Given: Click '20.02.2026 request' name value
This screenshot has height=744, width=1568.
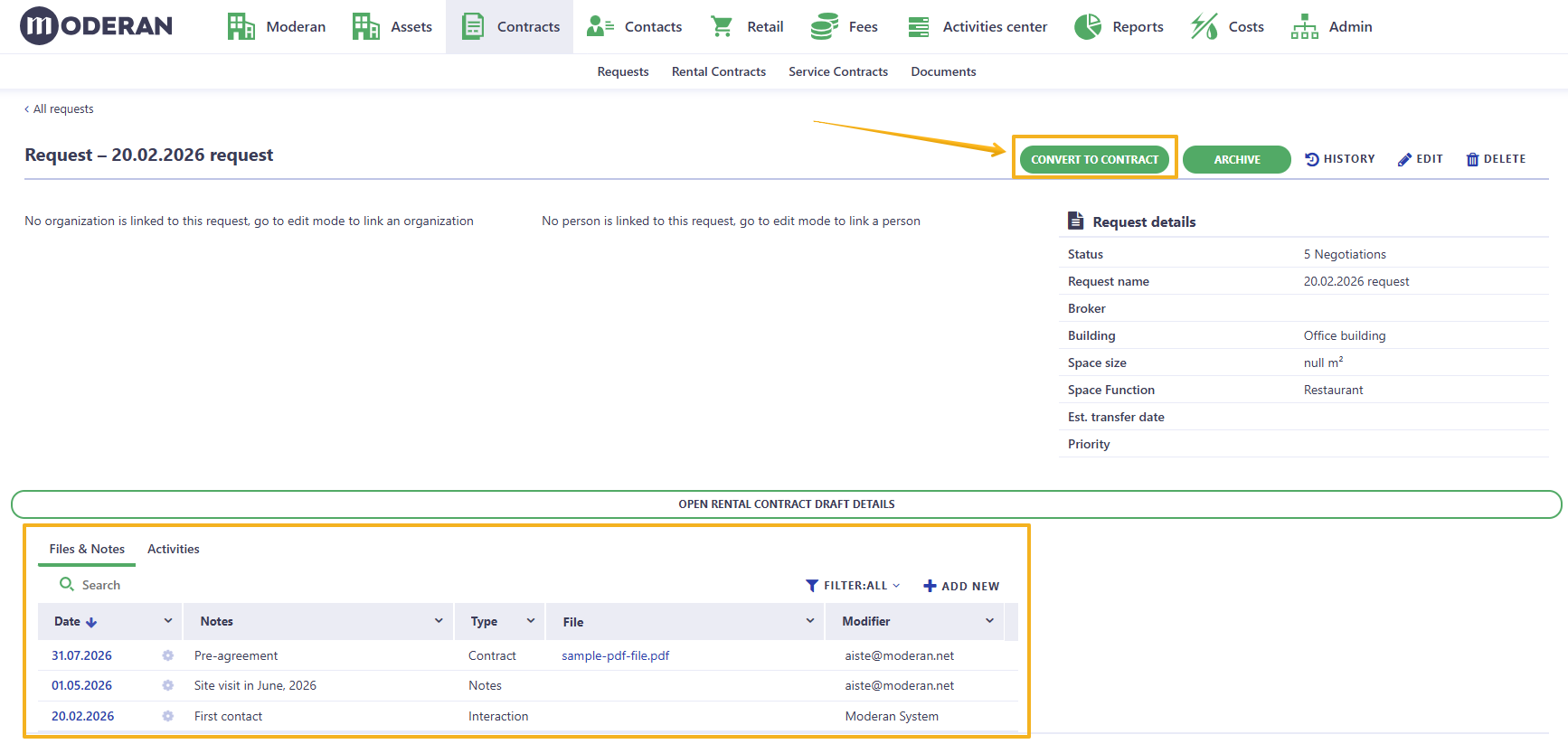Looking at the screenshot, I should [1356, 281].
